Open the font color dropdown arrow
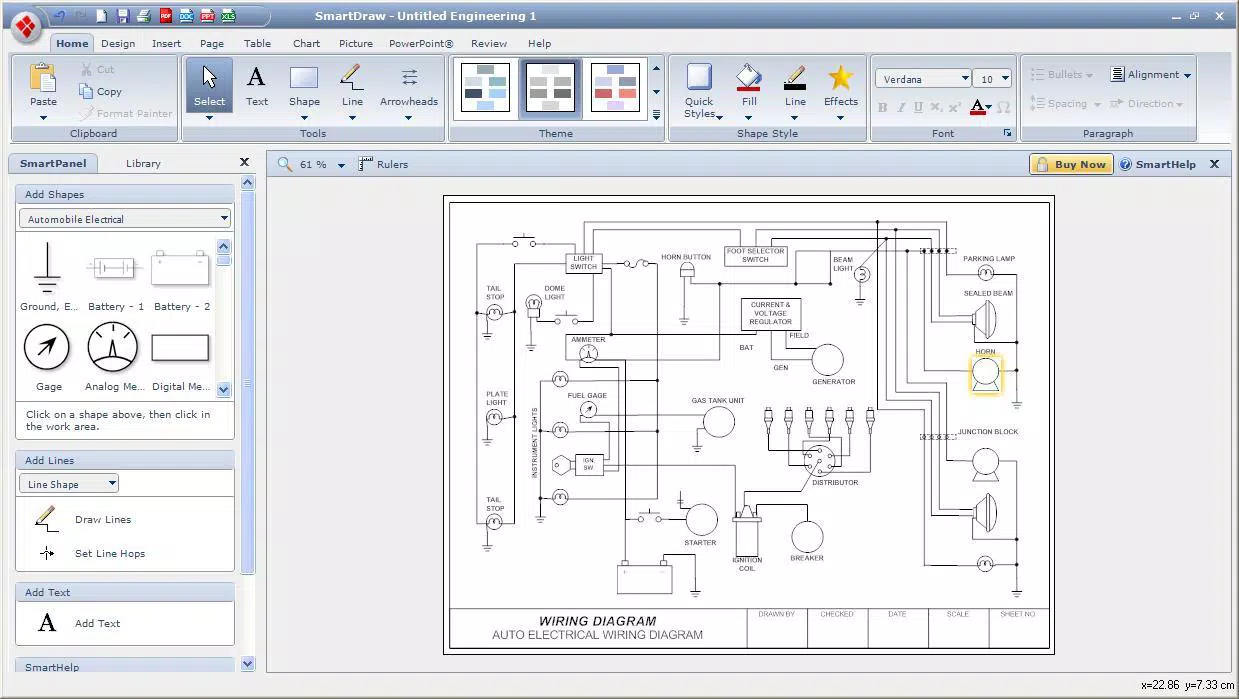1239x699 pixels. pos(988,107)
